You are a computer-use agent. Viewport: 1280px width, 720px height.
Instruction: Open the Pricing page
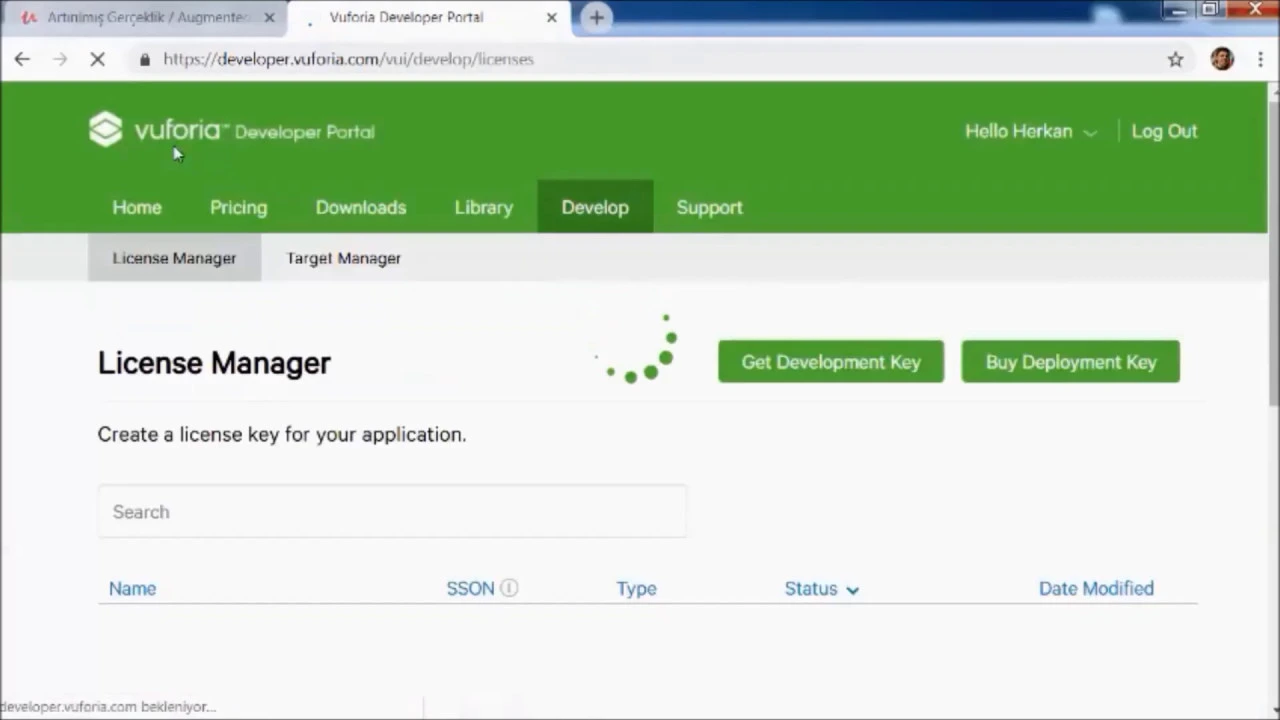[x=238, y=207]
